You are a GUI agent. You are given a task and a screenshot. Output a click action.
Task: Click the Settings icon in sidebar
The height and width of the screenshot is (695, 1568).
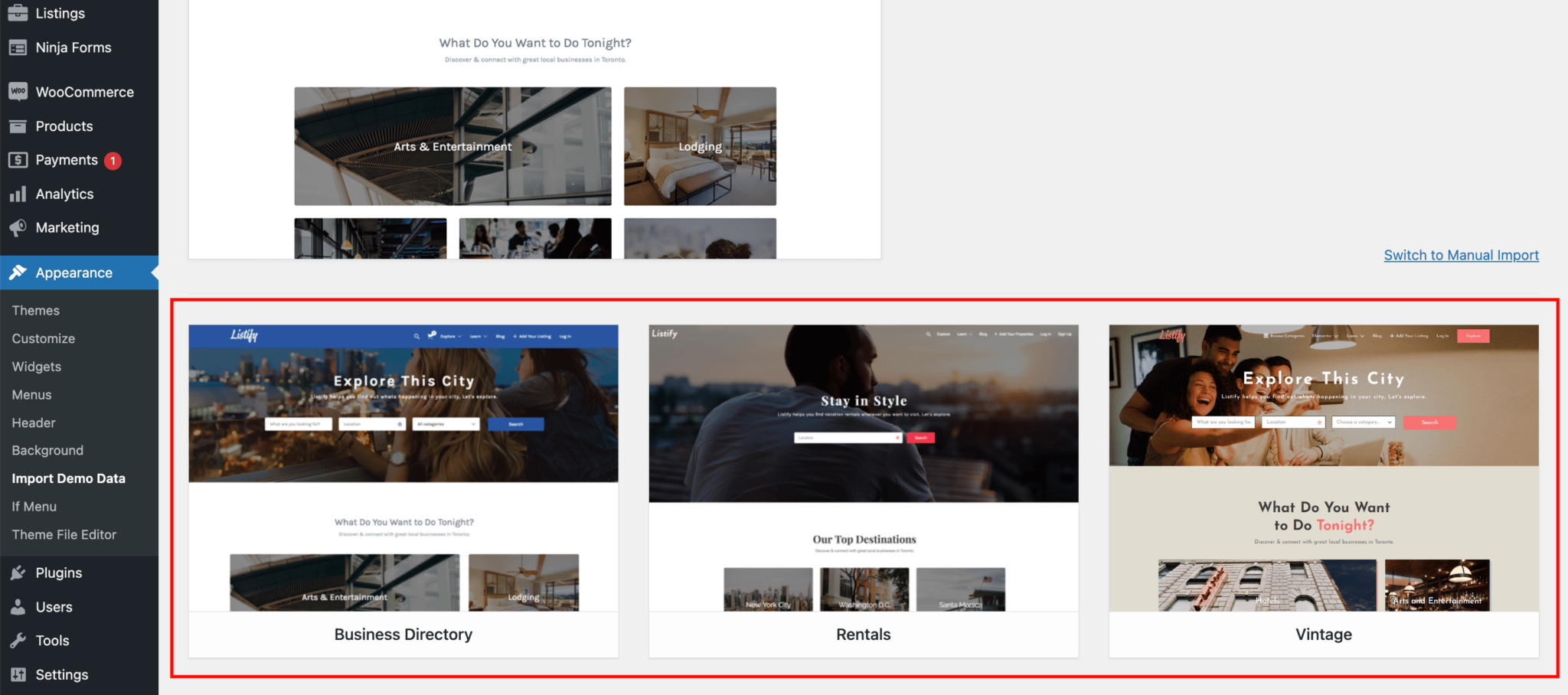click(x=18, y=674)
